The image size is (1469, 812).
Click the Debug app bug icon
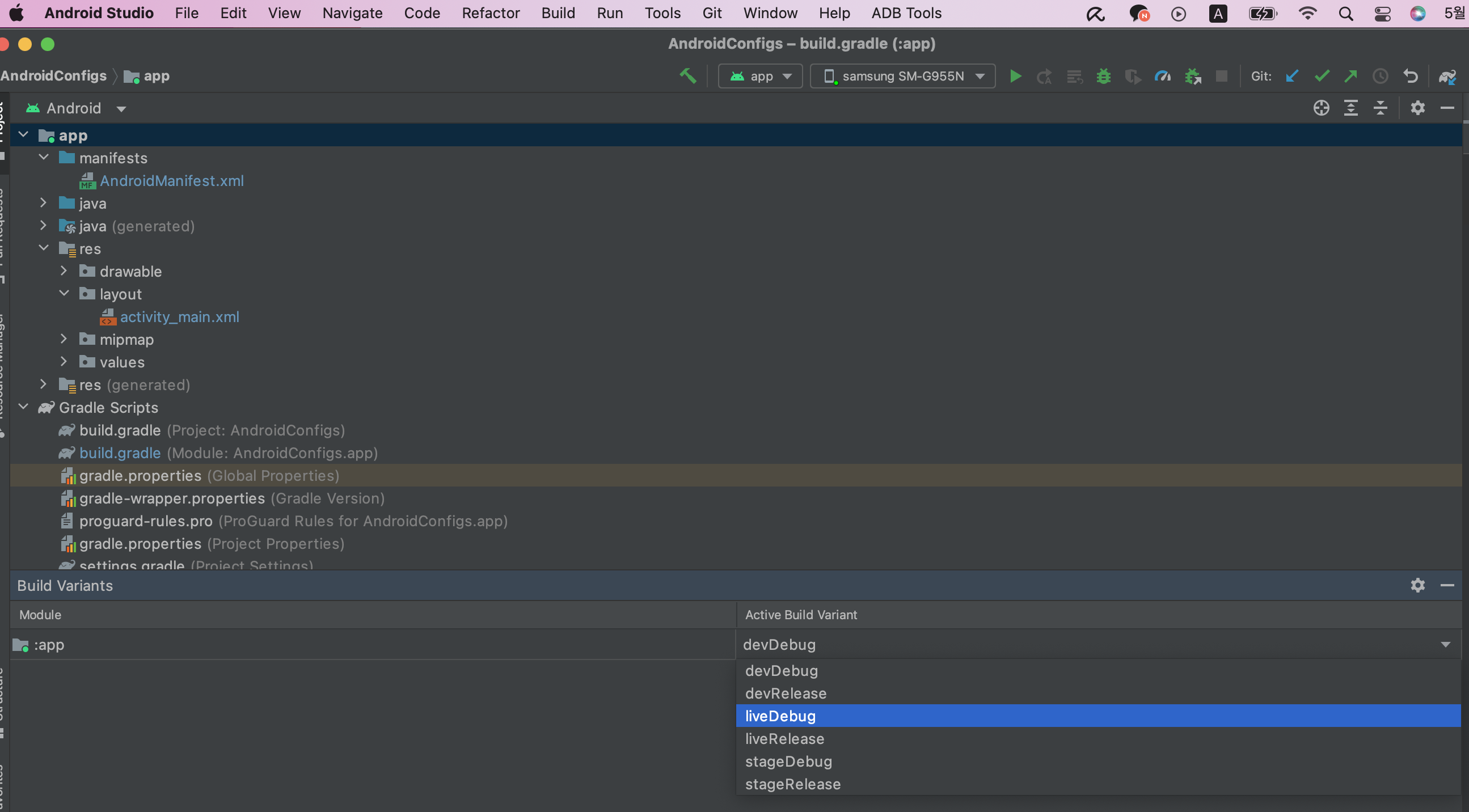click(x=1104, y=76)
